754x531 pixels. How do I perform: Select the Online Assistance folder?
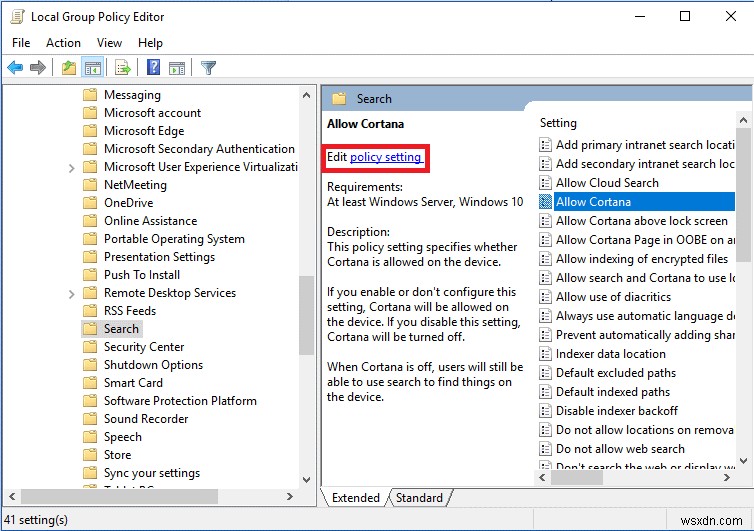tap(151, 221)
